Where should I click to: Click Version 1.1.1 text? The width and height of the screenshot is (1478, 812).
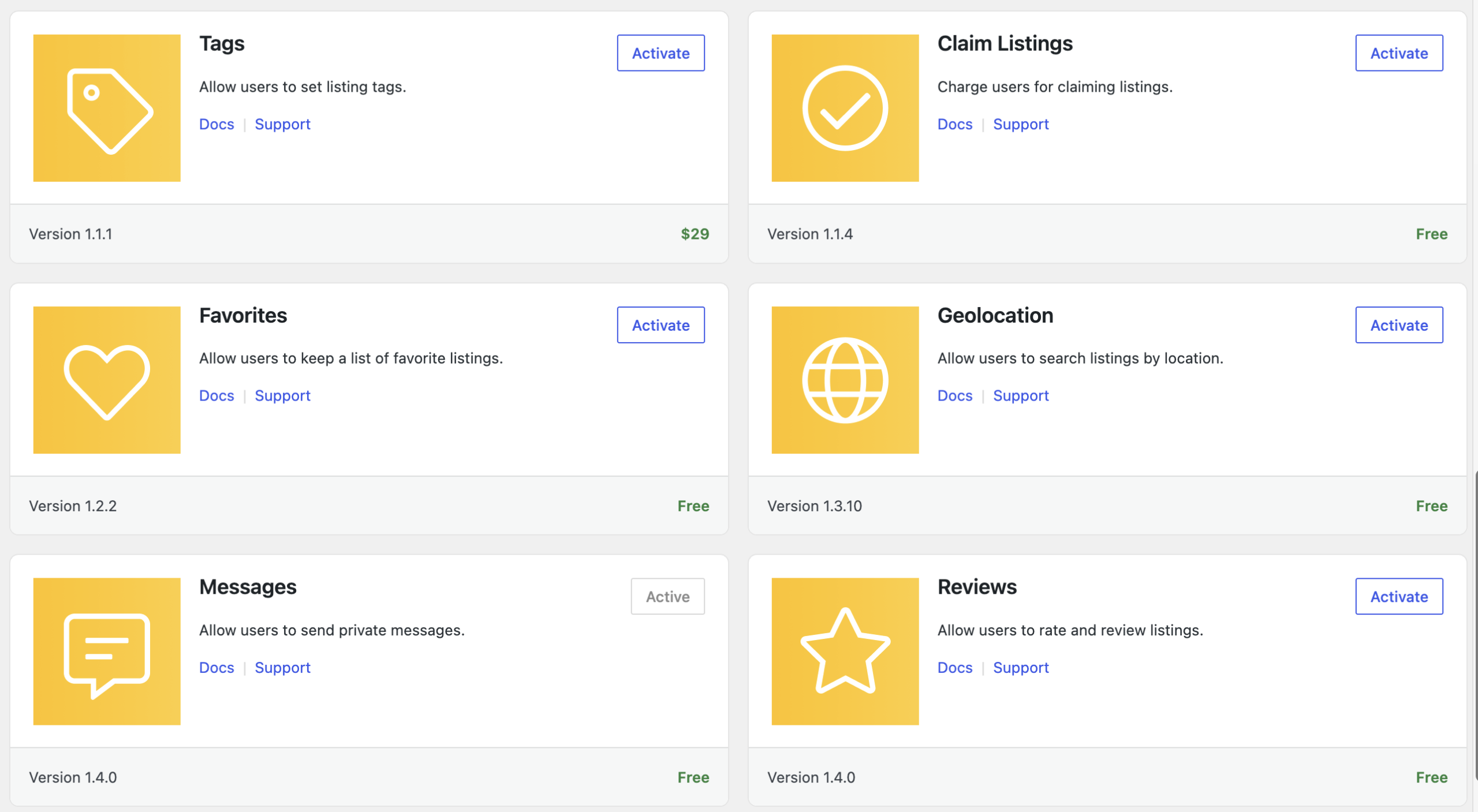pyautogui.click(x=70, y=234)
